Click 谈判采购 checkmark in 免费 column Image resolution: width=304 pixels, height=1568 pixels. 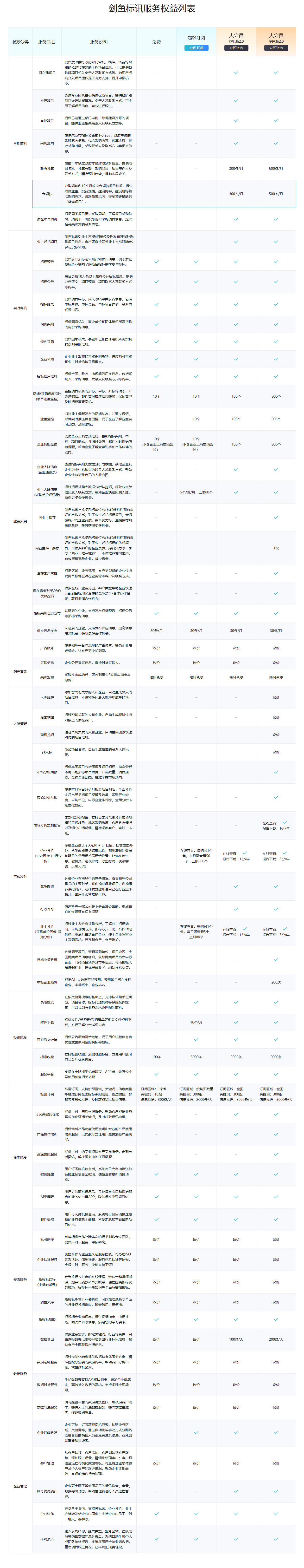pos(156,341)
